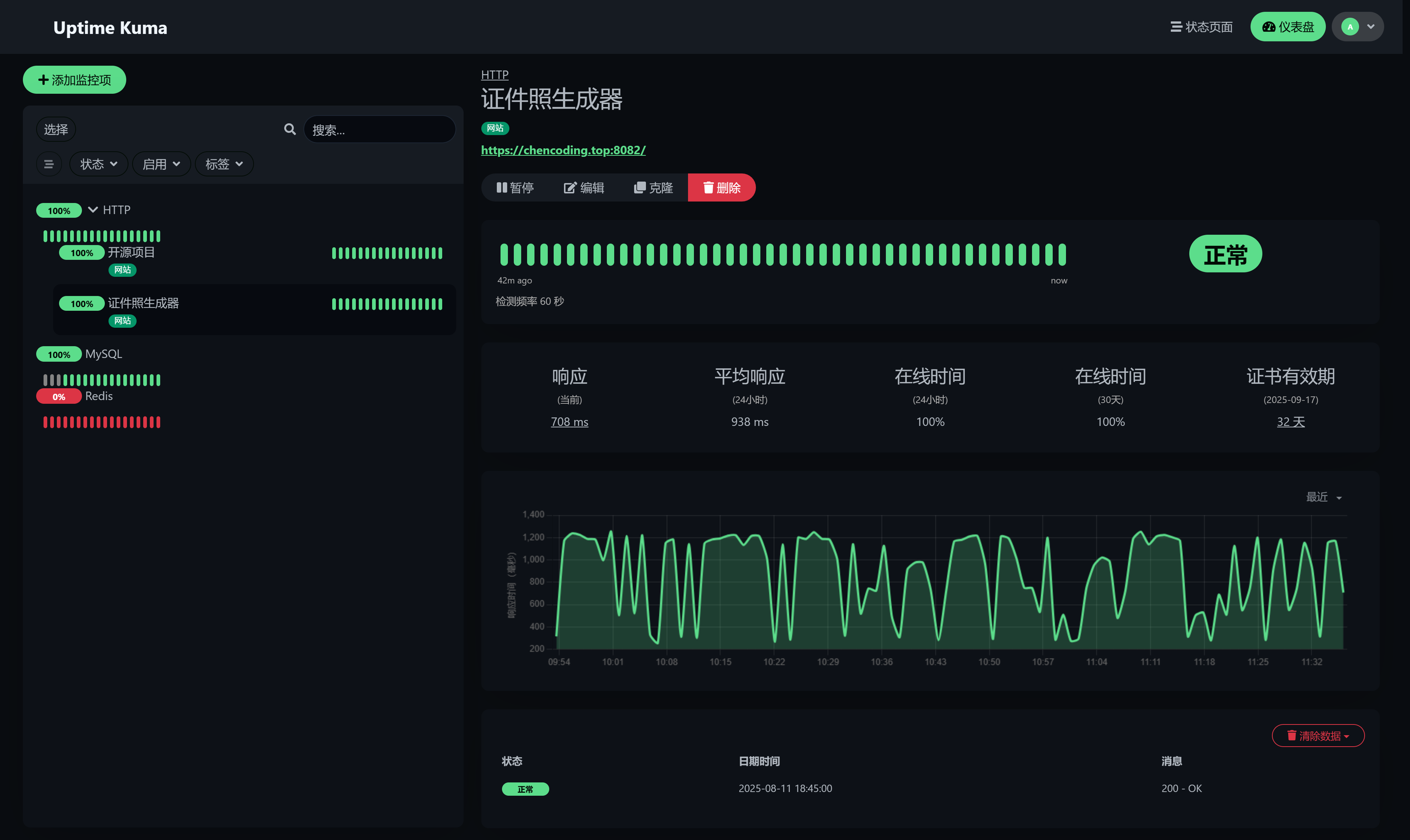Open the clear data dropdown menu
The width and height of the screenshot is (1410, 840).
coord(1318,736)
